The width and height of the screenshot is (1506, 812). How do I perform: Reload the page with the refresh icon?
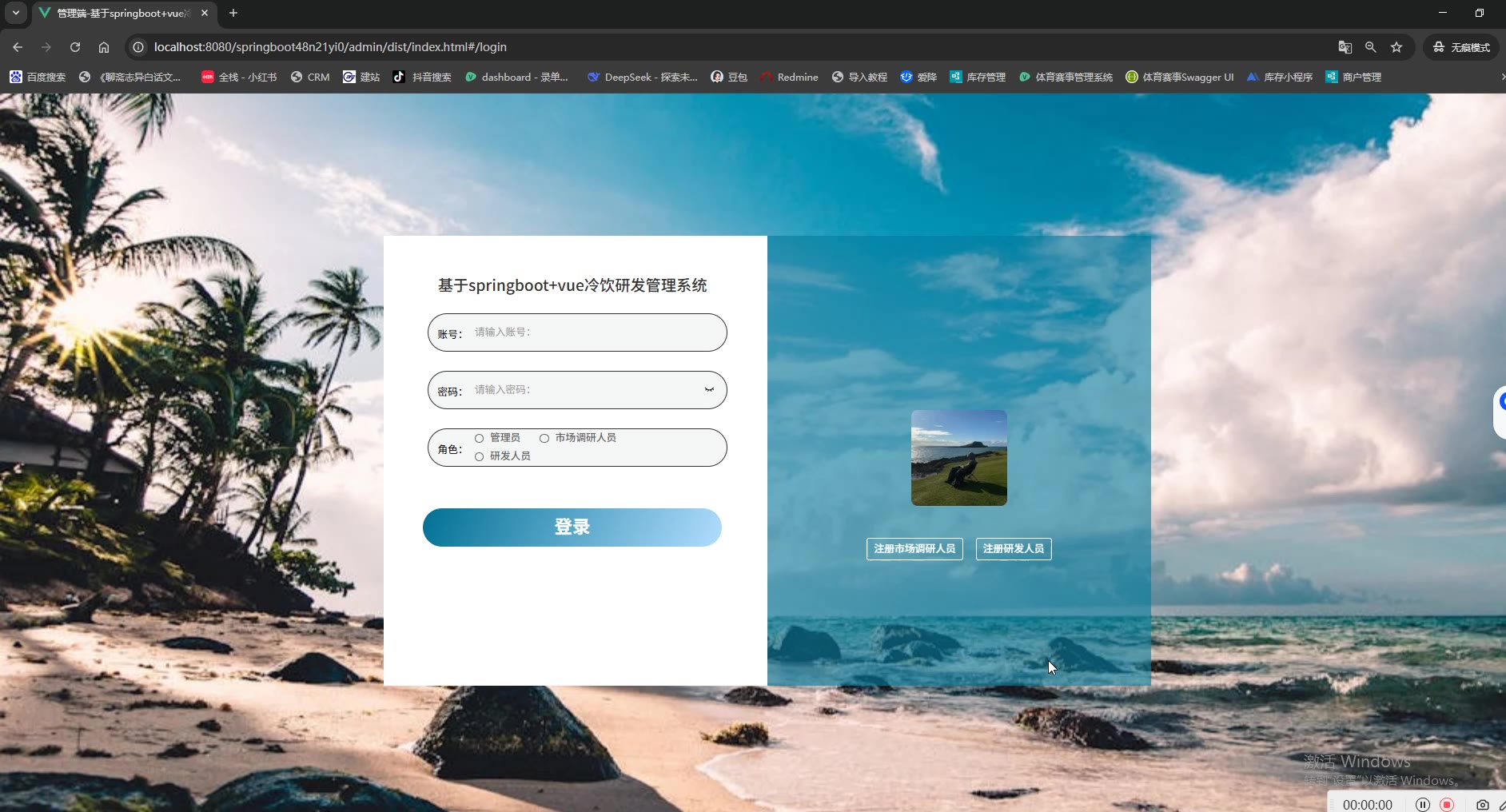click(75, 47)
